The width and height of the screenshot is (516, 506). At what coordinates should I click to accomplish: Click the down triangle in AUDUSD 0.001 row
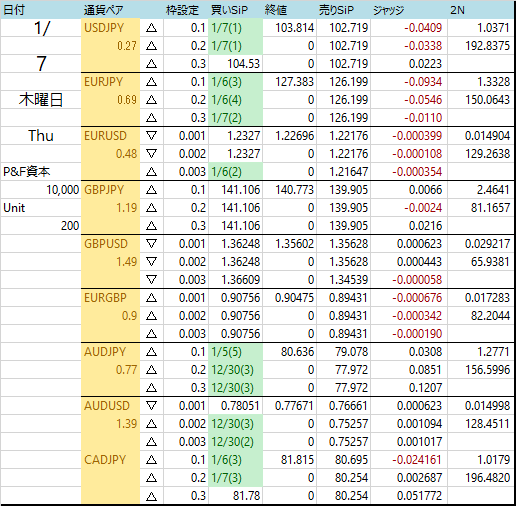[x=151, y=406]
